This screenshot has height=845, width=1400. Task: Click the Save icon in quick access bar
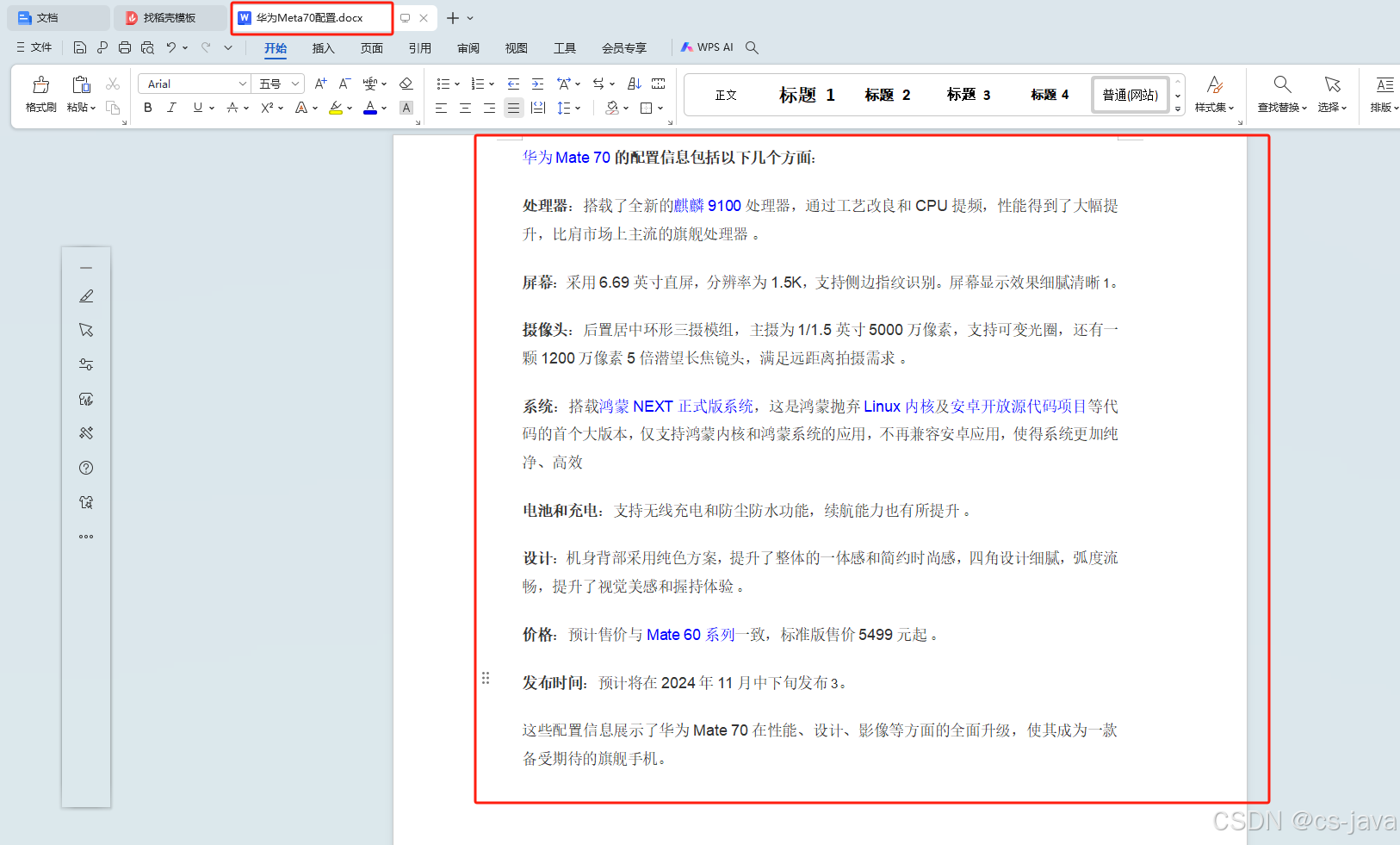point(80,47)
